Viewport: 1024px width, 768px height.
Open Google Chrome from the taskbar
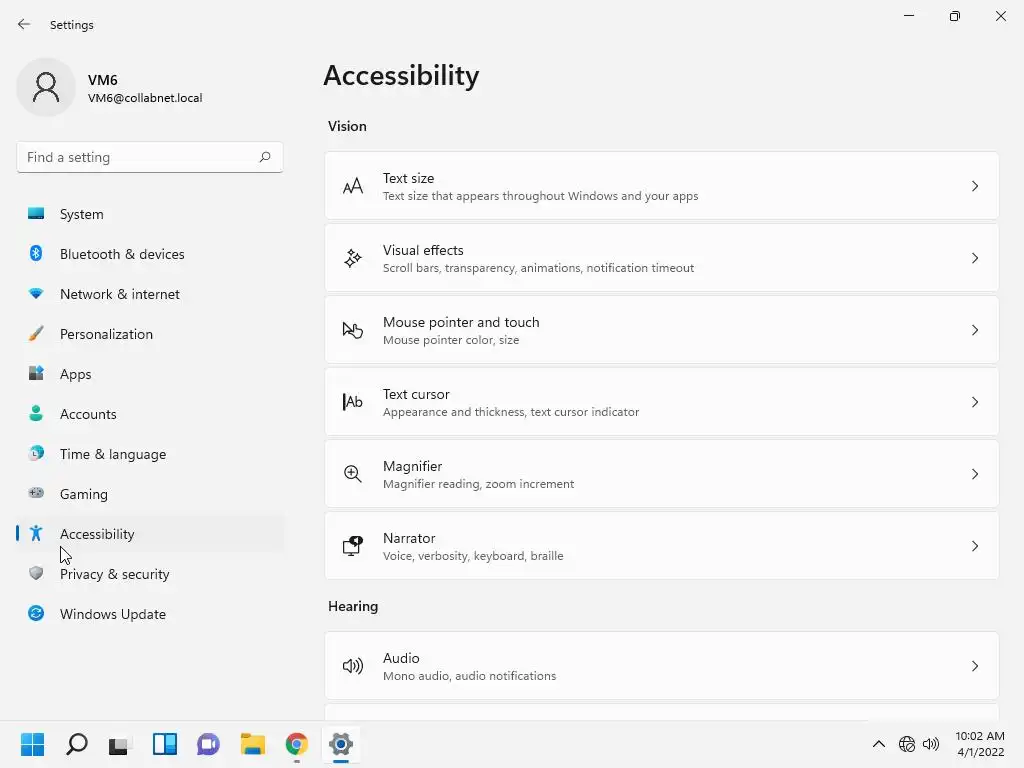click(297, 744)
